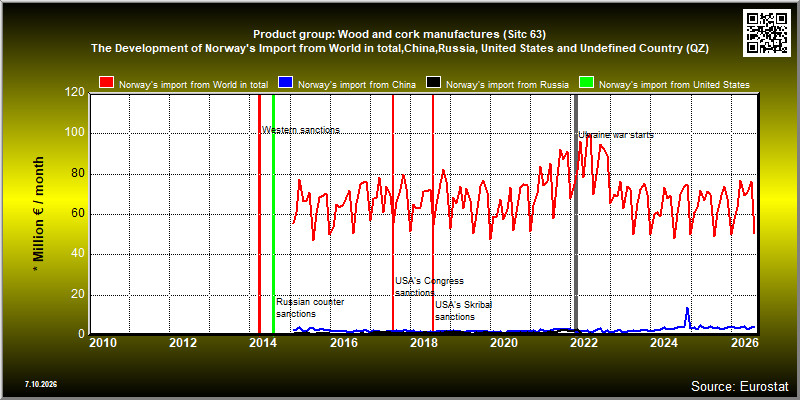Click the 'USA's Skribal sanctions' annotation label
Image resolution: width=800 pixels, height=400 pixels.
pos(463,311)
